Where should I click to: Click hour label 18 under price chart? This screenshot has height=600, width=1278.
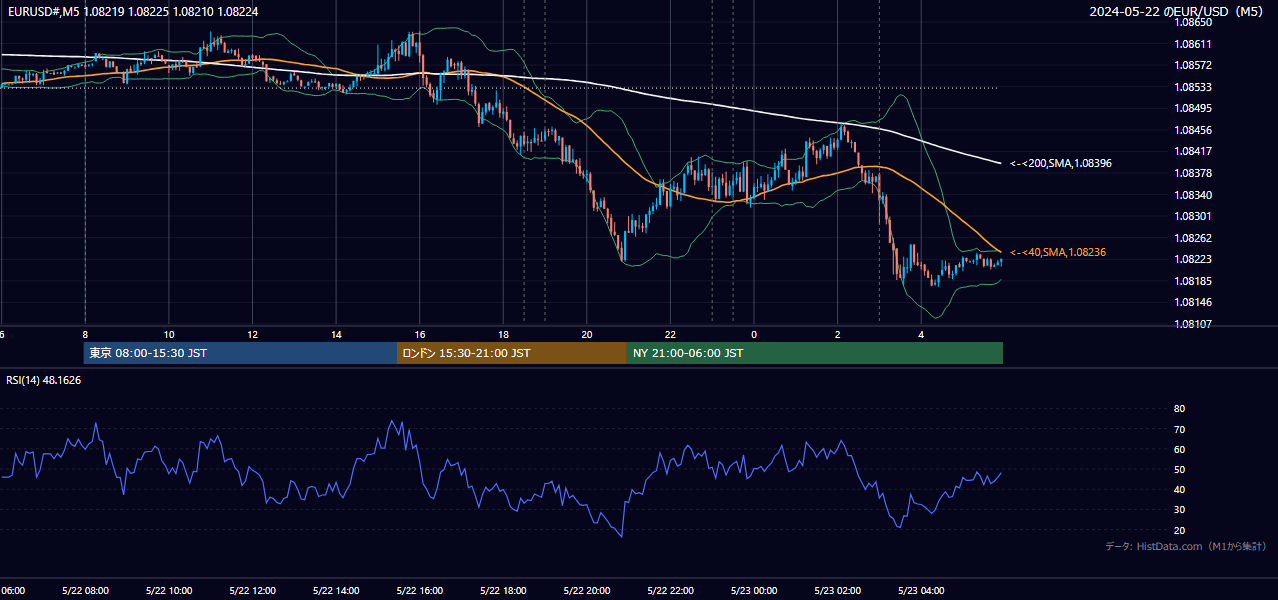click(x=503, y=334)
